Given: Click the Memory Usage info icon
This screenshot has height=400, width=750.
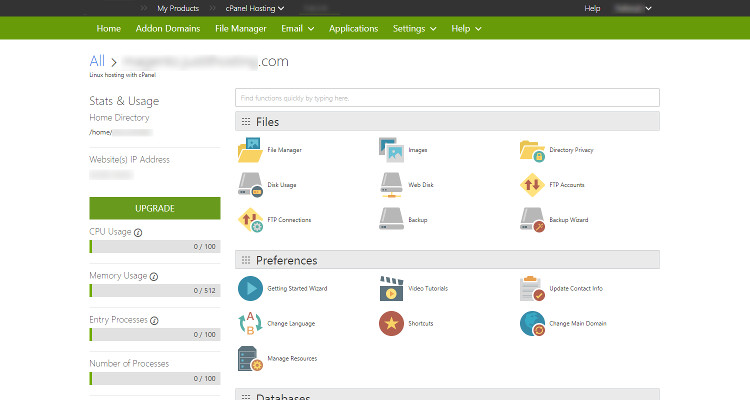Looking at the screenshot, I should [154, 277].
